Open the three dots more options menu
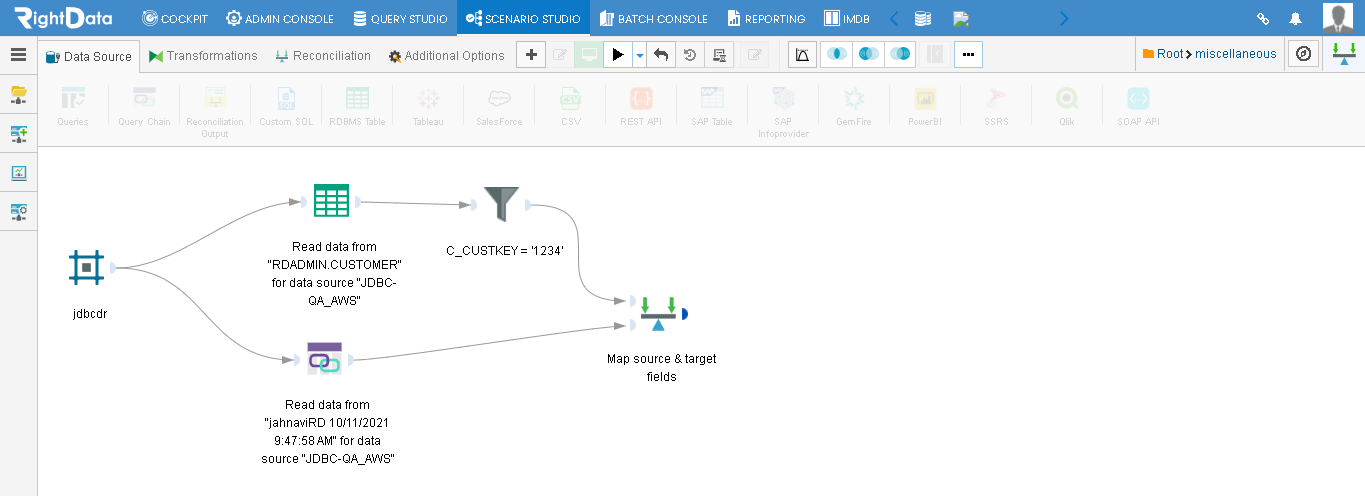This screenshot has width=1365, height=496. (968, 55)
